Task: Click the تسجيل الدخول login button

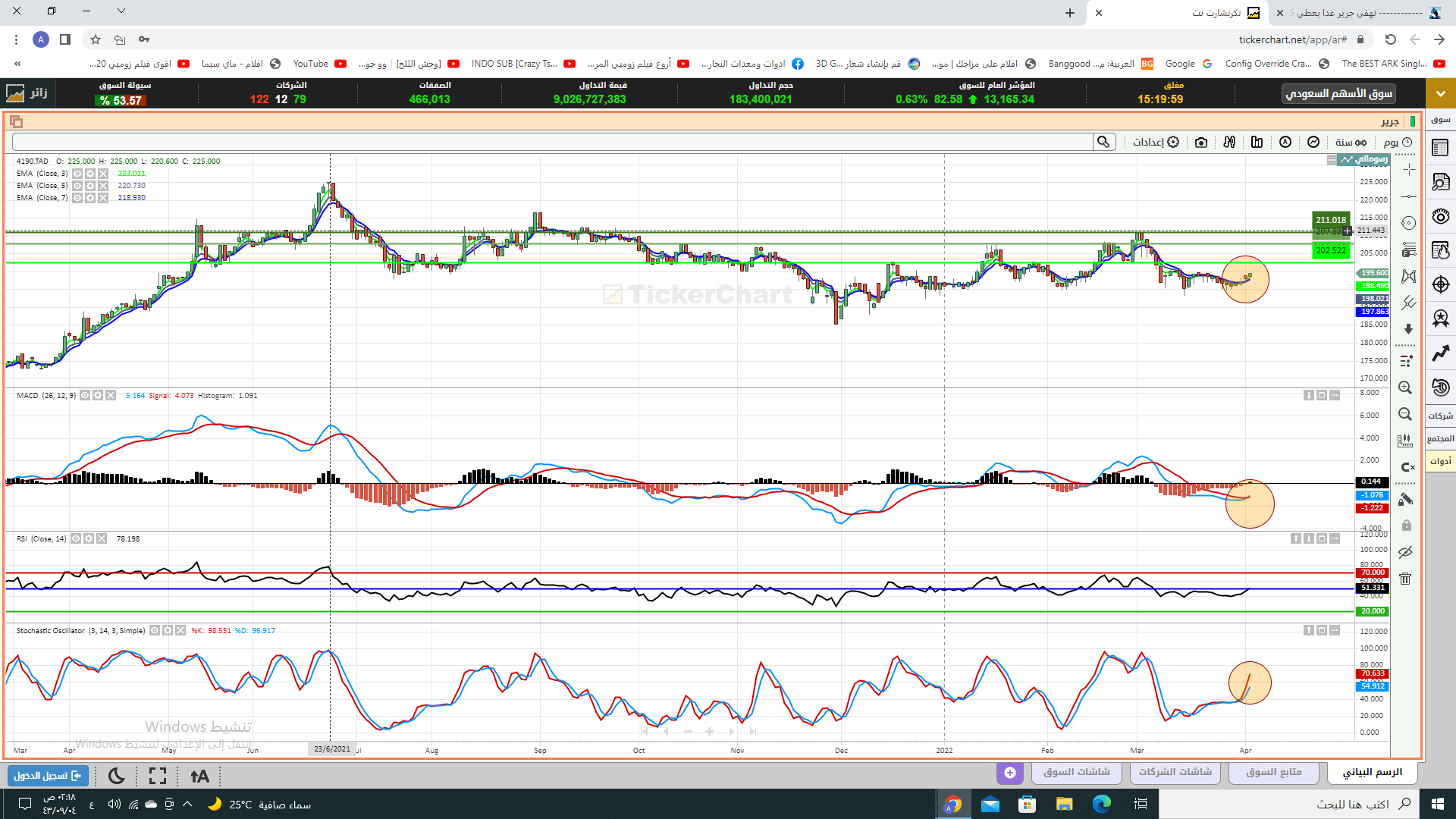Action: click(x=48, y=776)
